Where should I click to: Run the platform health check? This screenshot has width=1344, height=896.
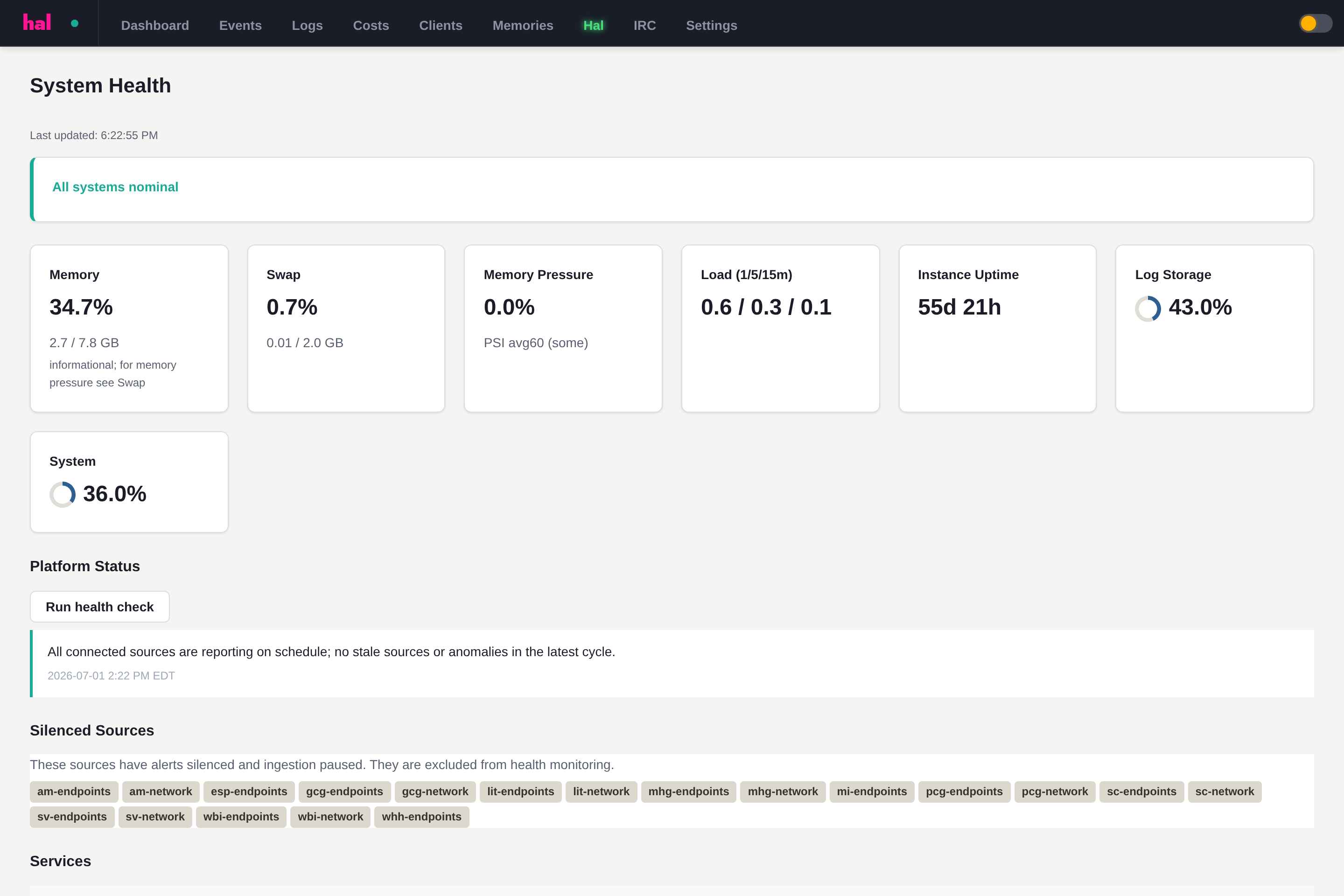coord(99,607)
